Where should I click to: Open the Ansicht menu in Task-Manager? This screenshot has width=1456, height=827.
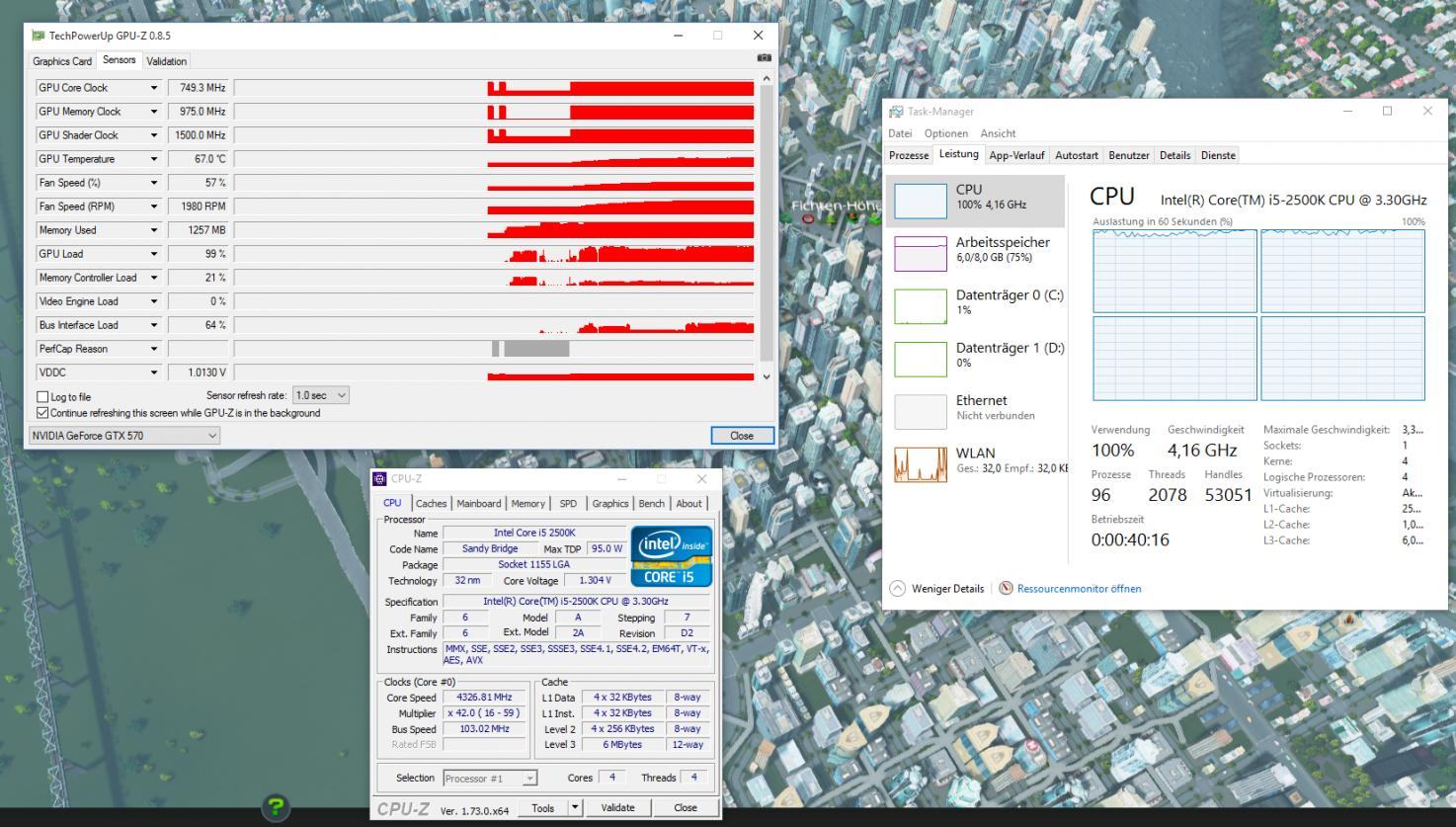(998, 133)
